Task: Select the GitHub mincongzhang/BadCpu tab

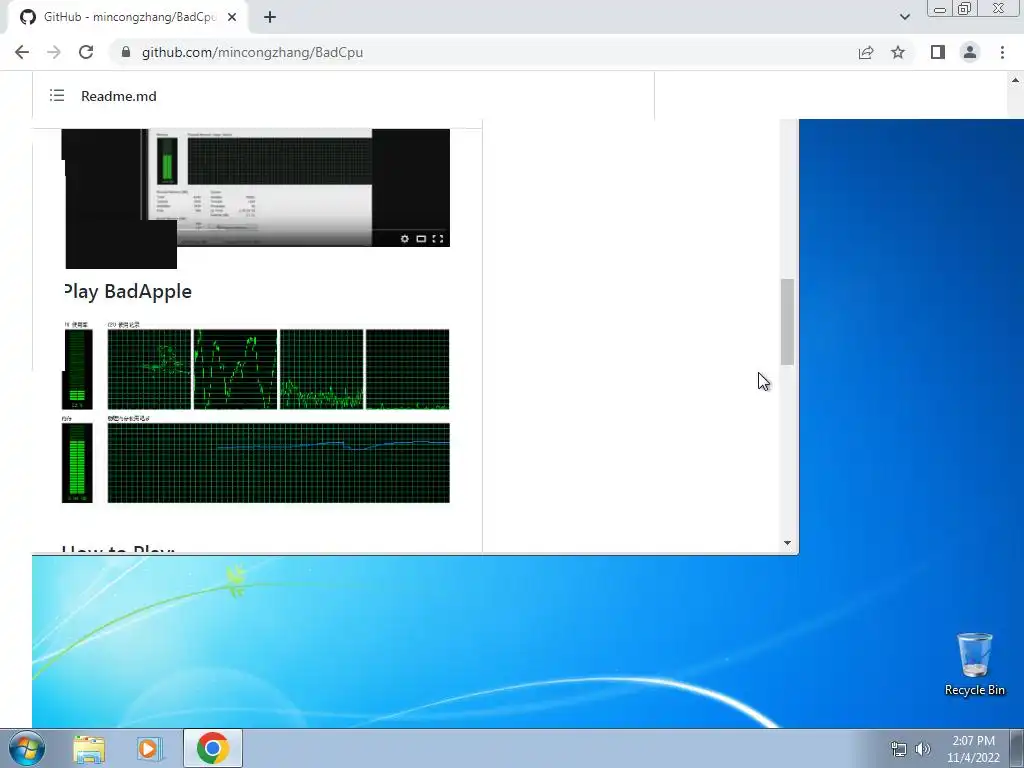Action: click(x=128, y=17)
